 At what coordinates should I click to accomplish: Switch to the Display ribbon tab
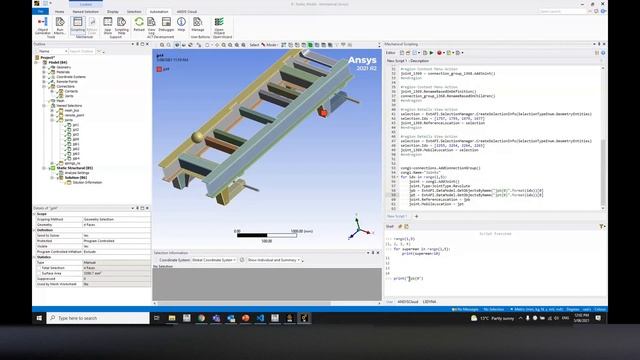pos(113,12)
